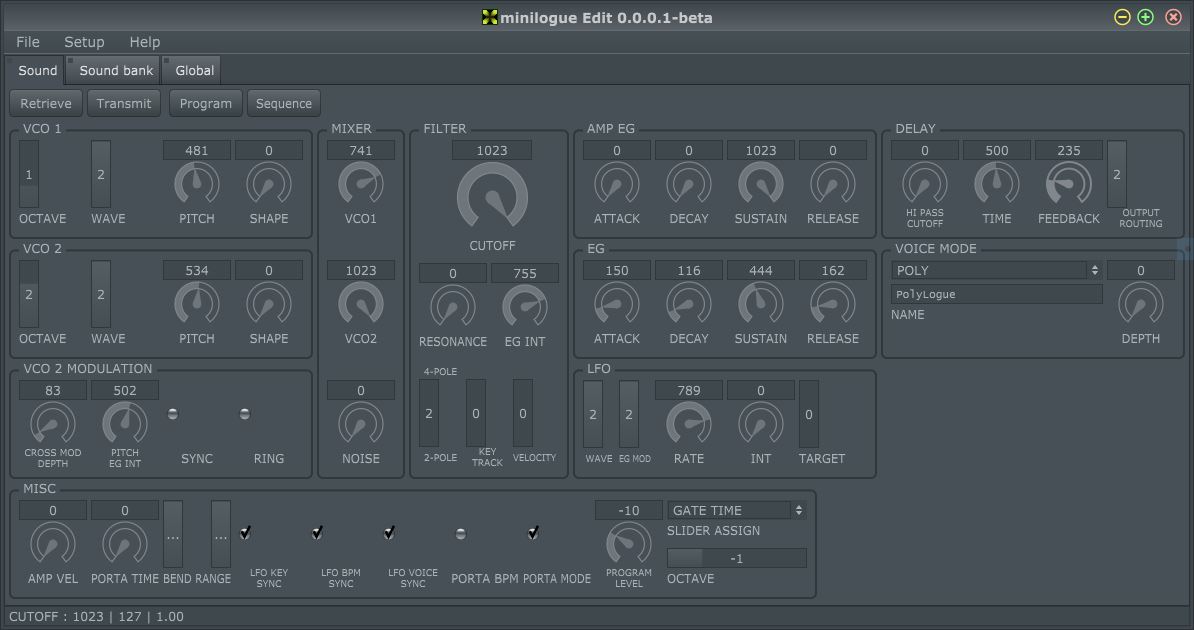Uncheck the LFO KEY SYNC checkbox

245,533
